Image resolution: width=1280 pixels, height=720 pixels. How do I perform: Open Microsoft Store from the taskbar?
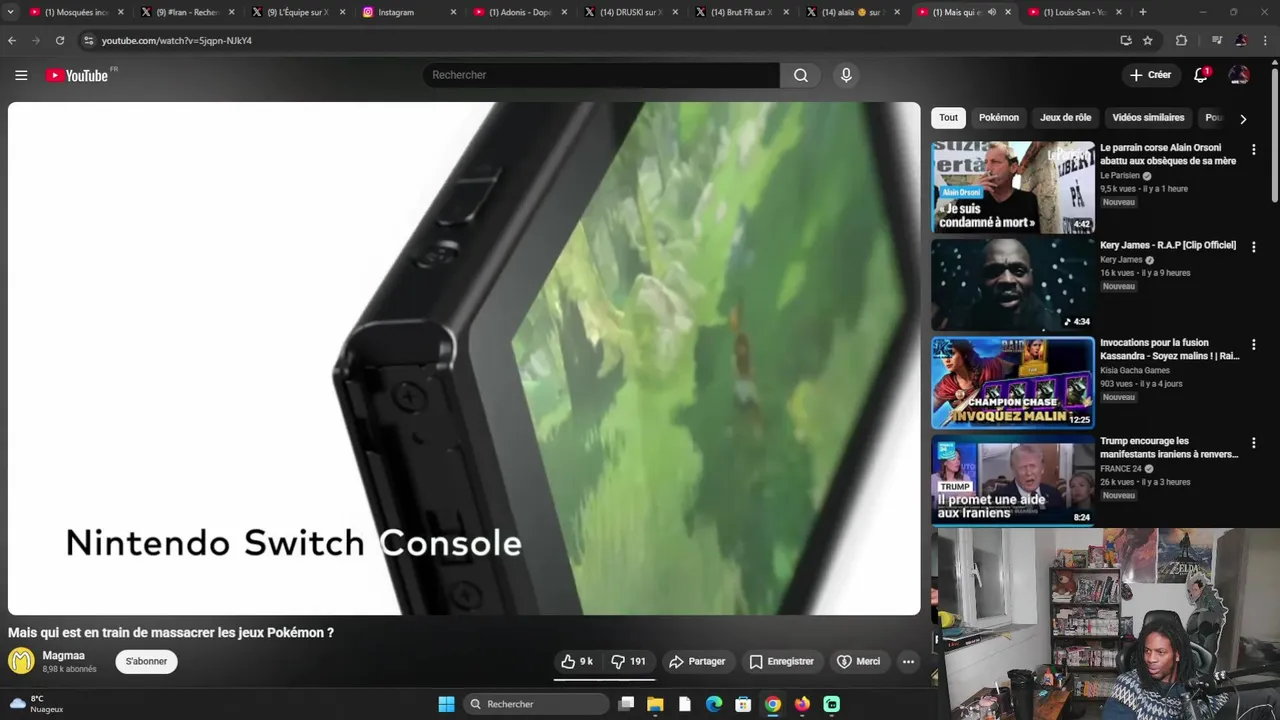click(x=743, y=704)
